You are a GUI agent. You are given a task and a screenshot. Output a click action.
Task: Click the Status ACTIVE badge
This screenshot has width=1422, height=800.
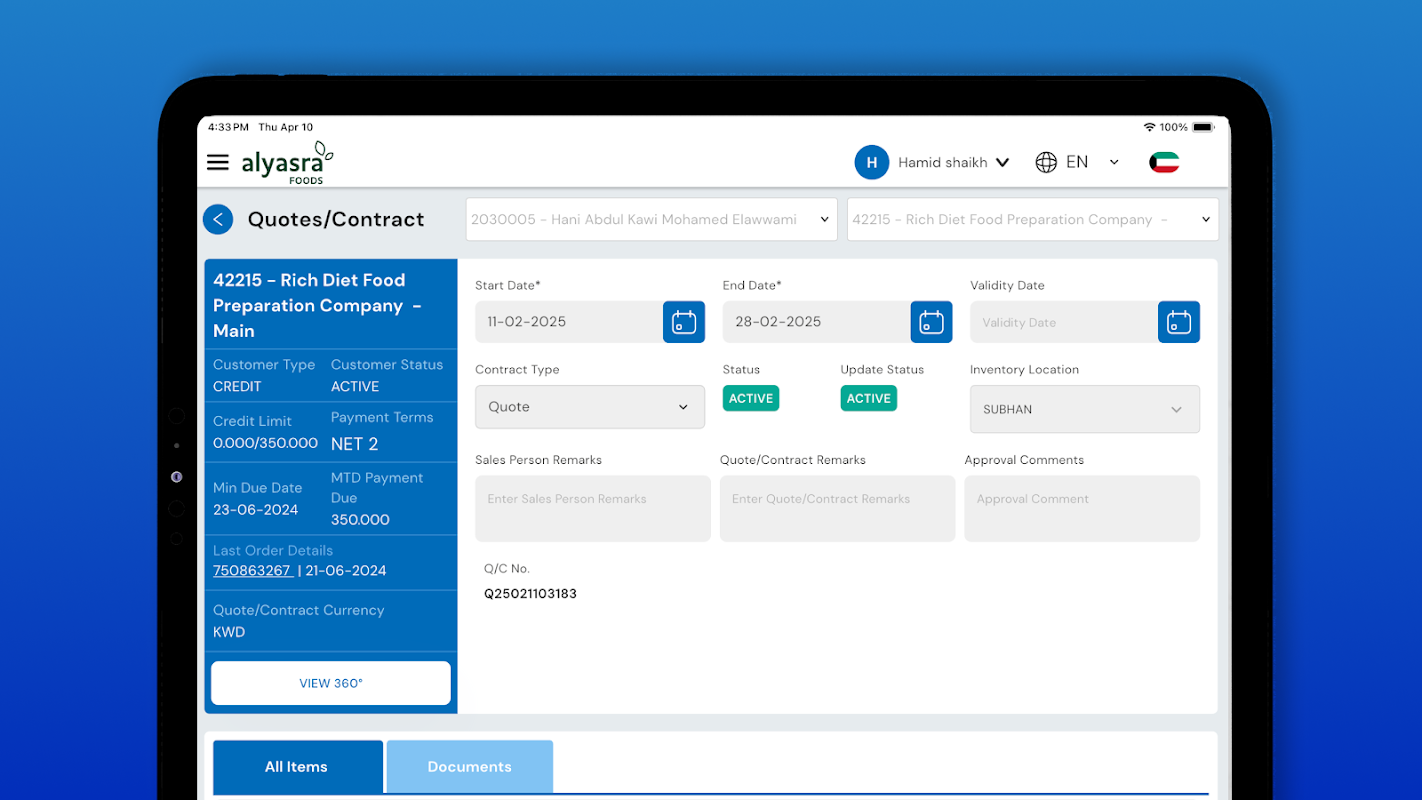751,398
